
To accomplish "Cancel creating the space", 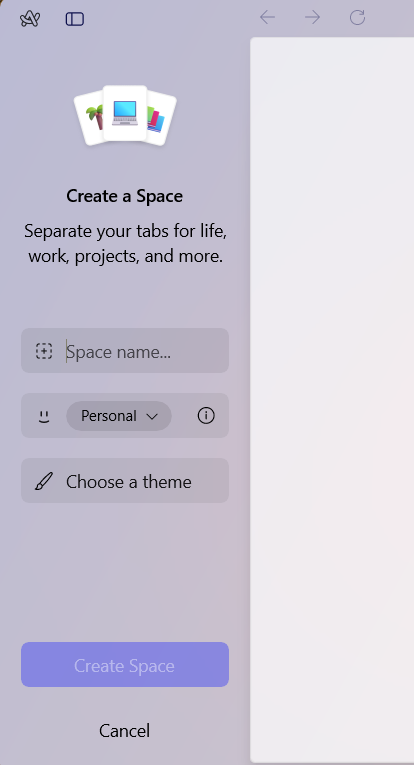I will [124, 730].
